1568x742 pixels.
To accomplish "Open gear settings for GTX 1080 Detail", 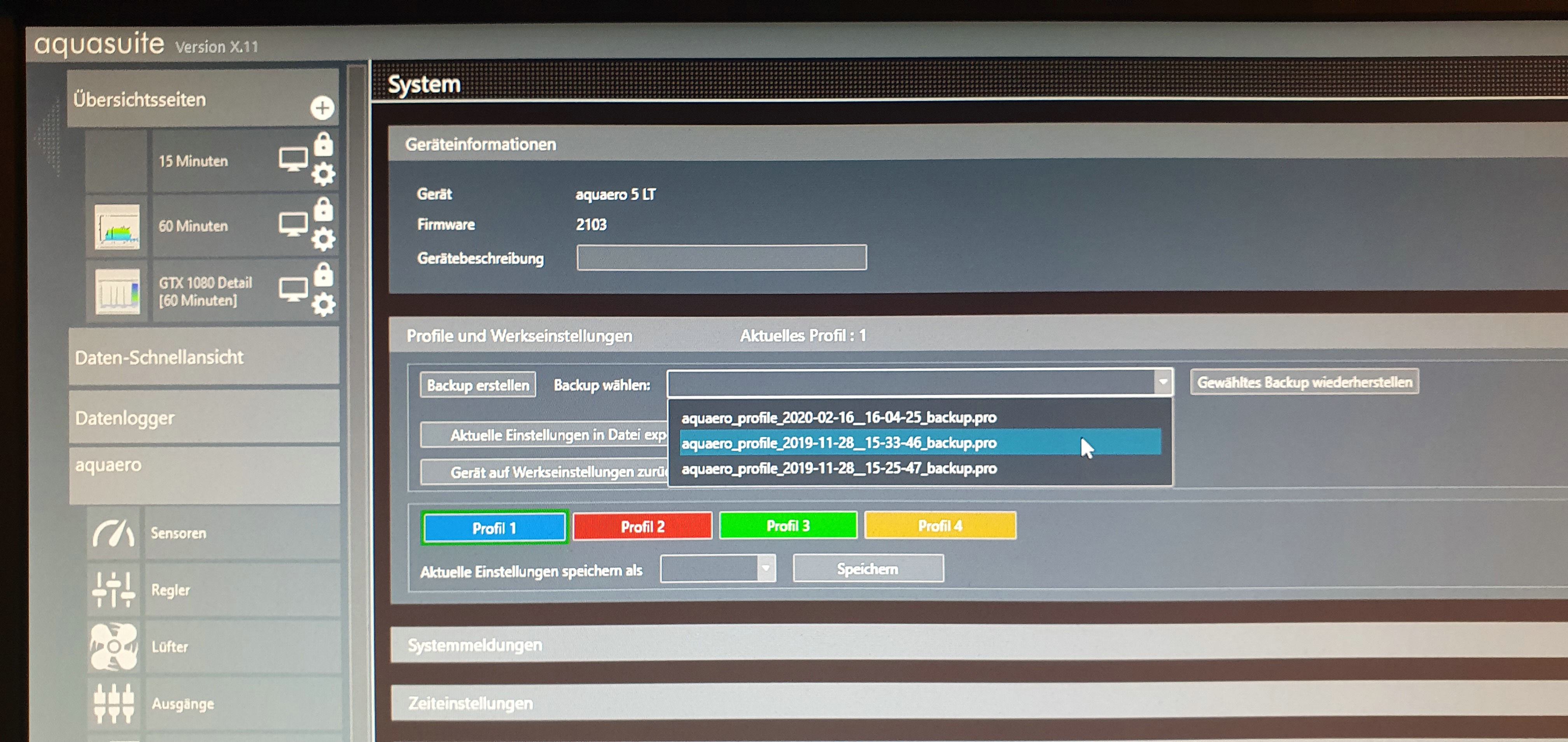I will 323,304.
